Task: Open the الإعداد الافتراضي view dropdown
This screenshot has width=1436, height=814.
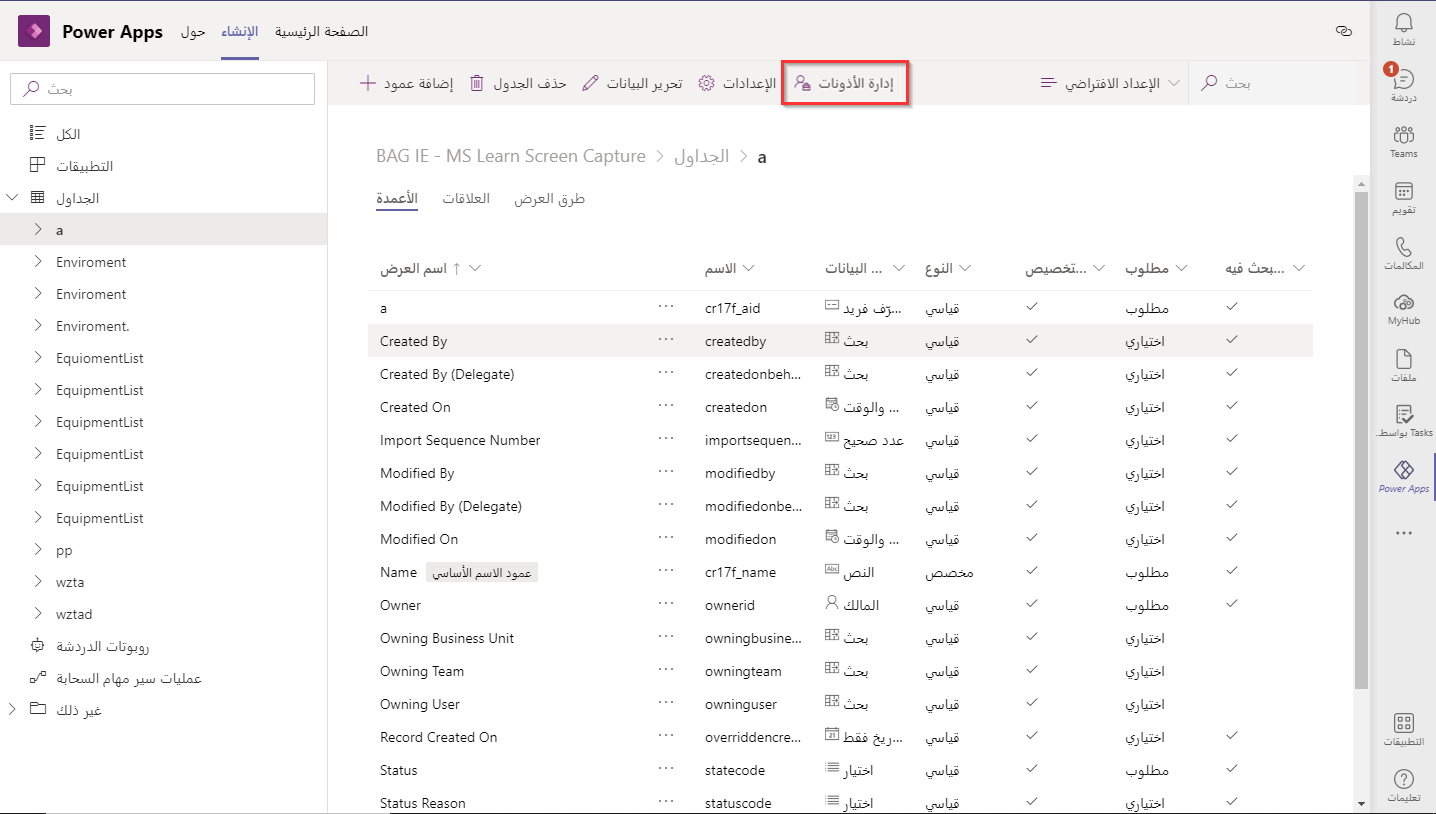Action: pyautogui.click(x=1110, y=83)
